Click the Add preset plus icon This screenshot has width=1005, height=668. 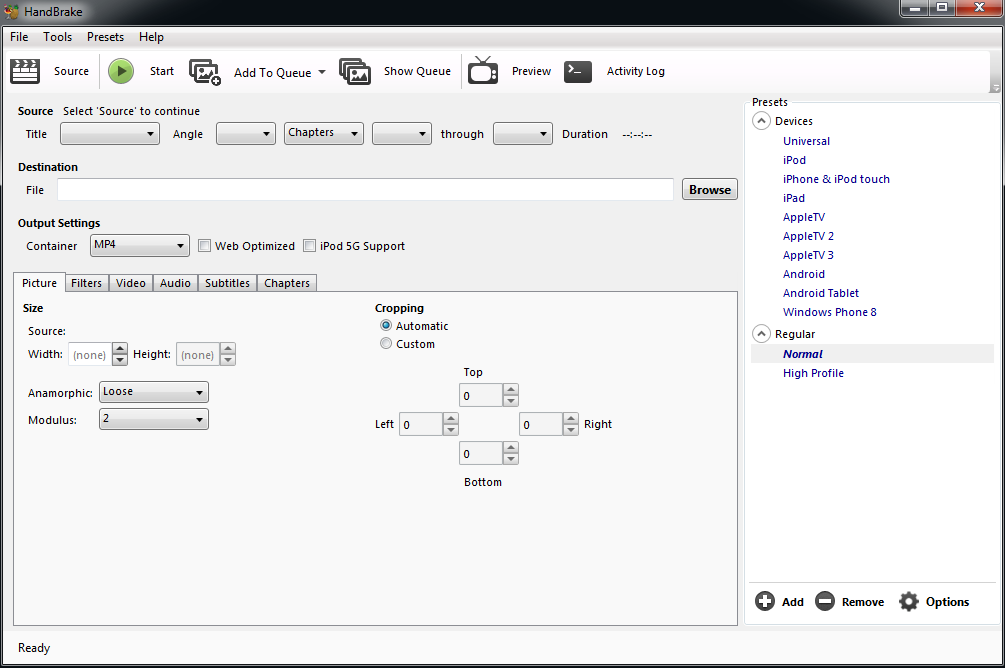(765, 601)
